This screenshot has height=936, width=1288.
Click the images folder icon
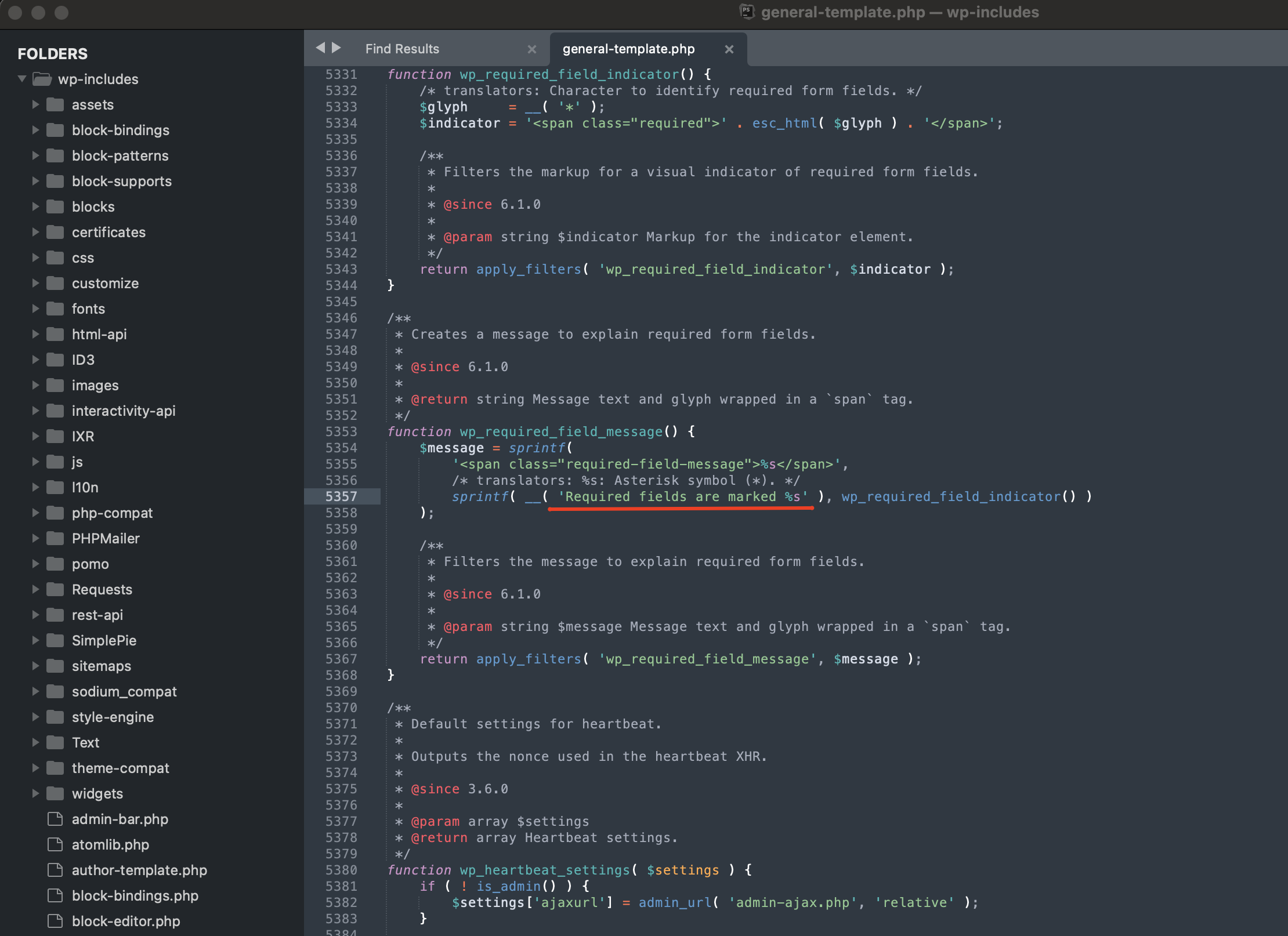click(x=55, y=385)
